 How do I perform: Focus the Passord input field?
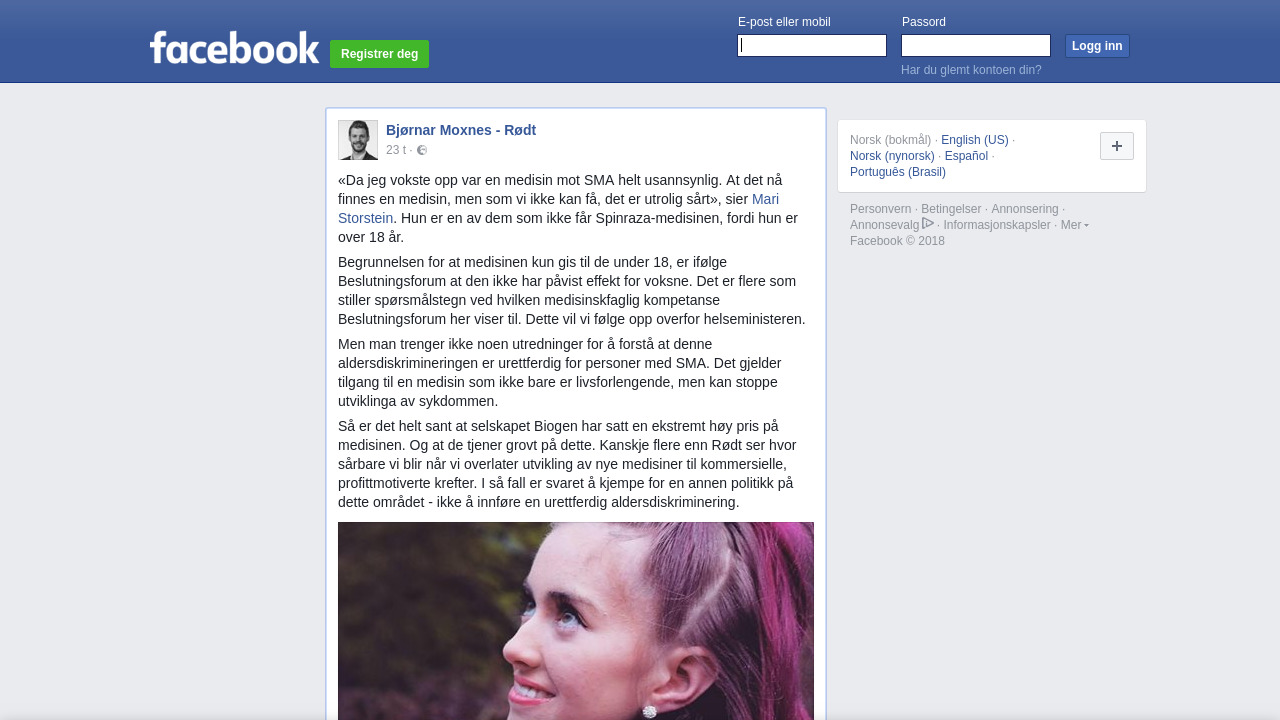976,46
